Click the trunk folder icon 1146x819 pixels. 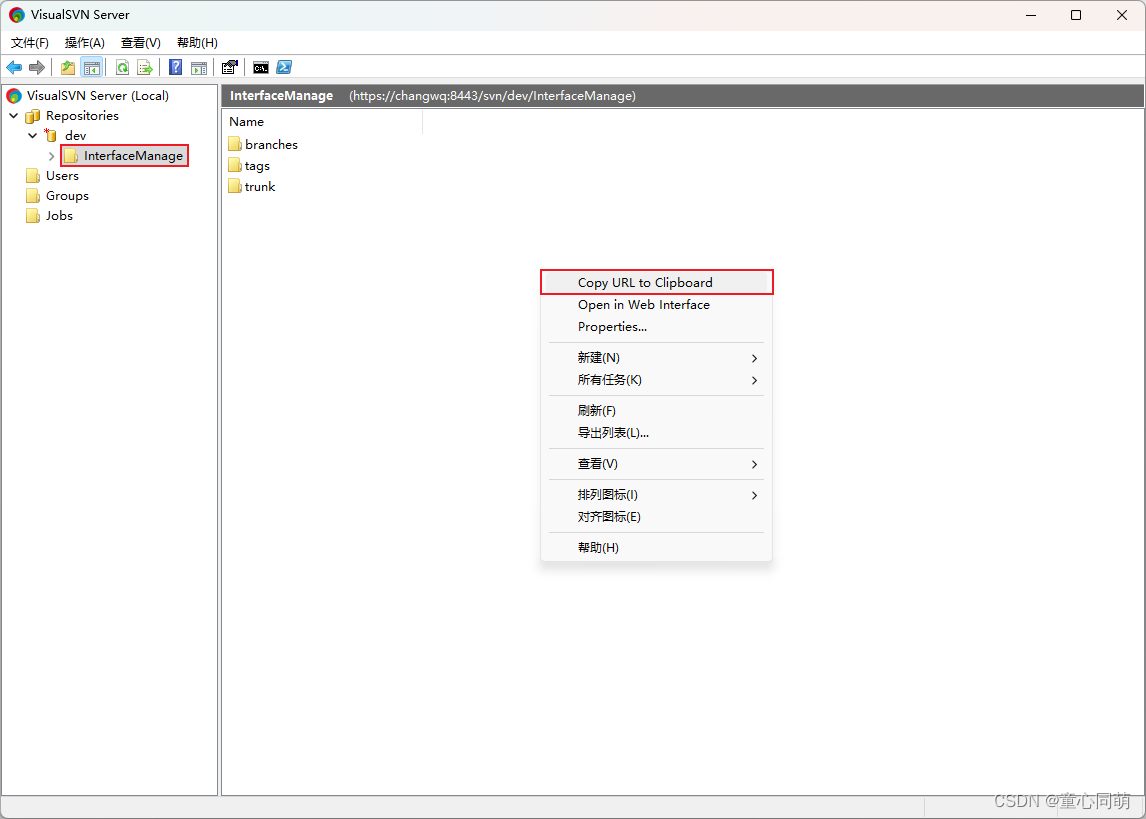tap(235, 186)
